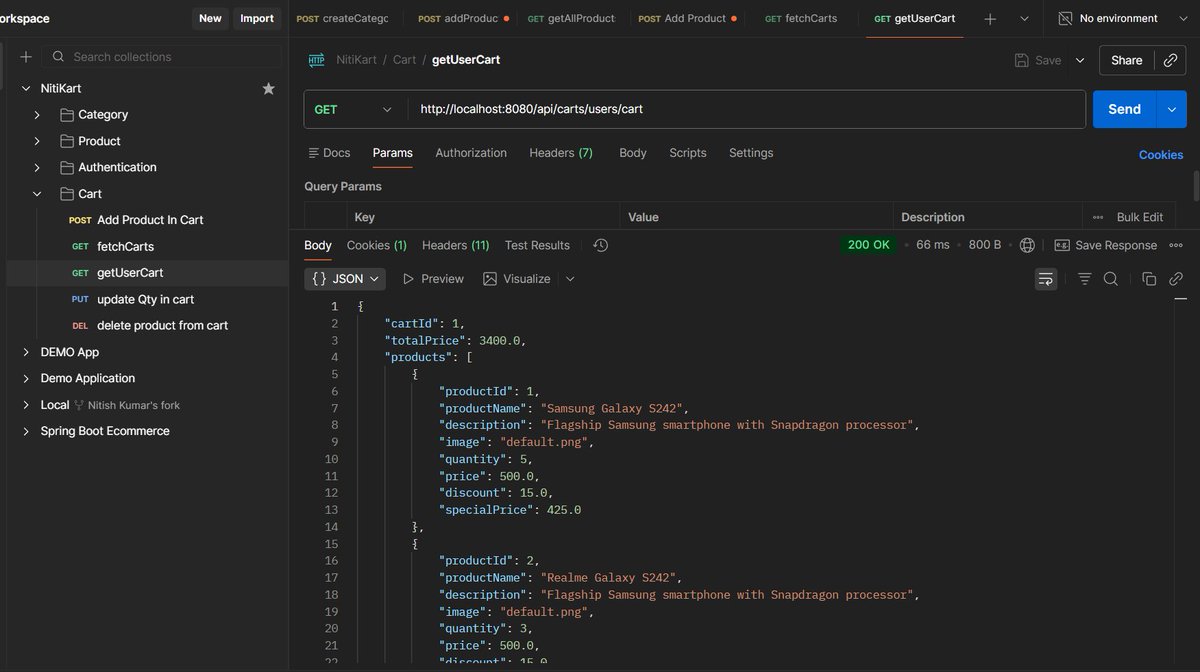Viewport: 1200px width, 672px height.
Task: Switch to the getAllProducts request tab
Action: click(571, 18)
